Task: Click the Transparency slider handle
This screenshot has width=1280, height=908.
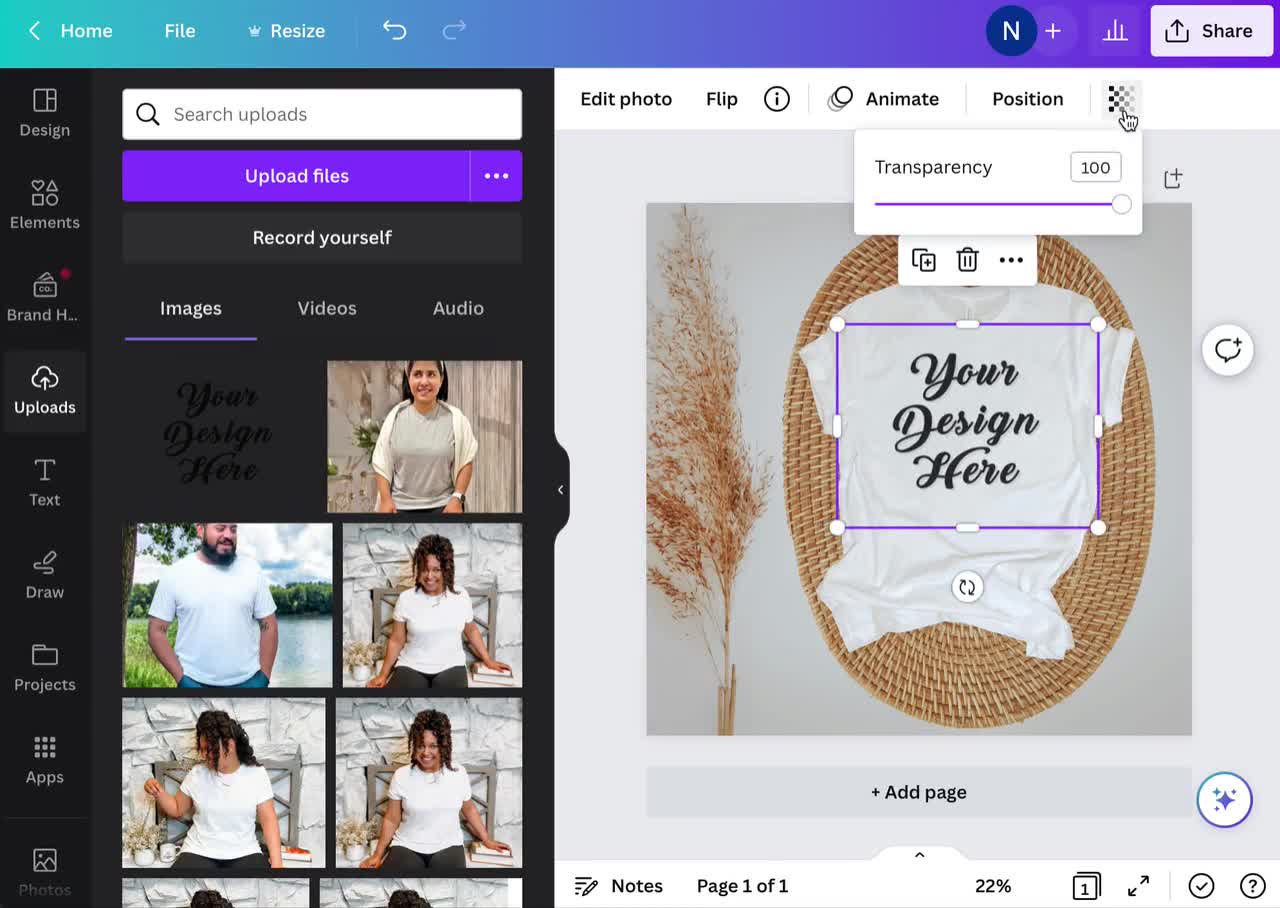Action: click(x=1121, y=204)
